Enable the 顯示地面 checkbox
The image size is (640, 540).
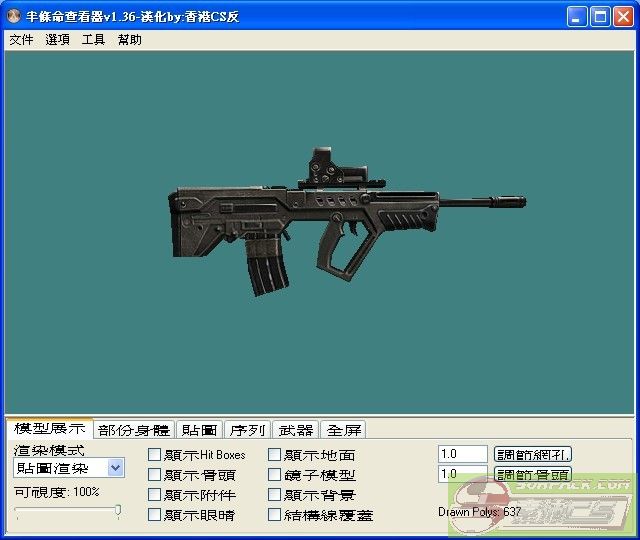(274, 455)
